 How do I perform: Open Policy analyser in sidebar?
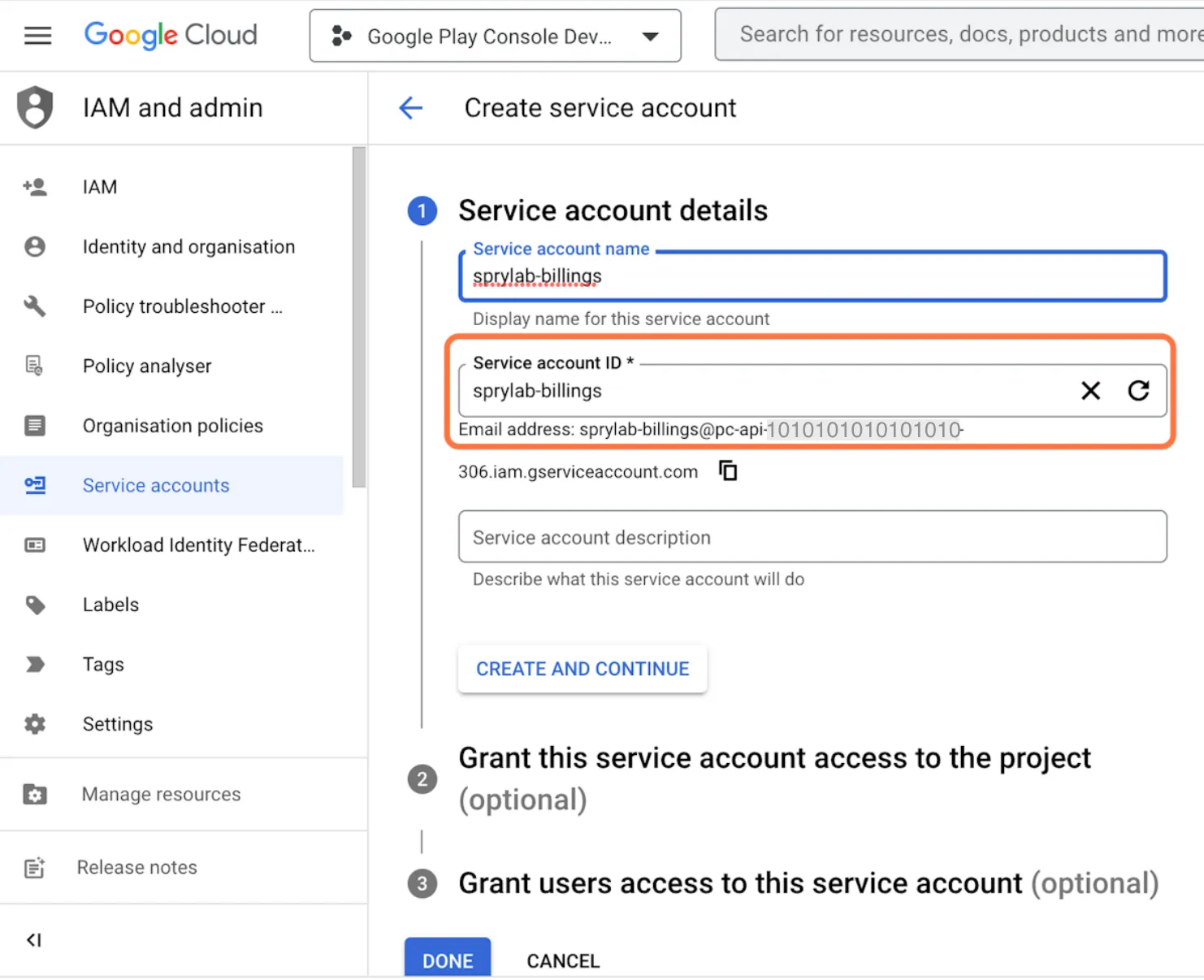147,366
